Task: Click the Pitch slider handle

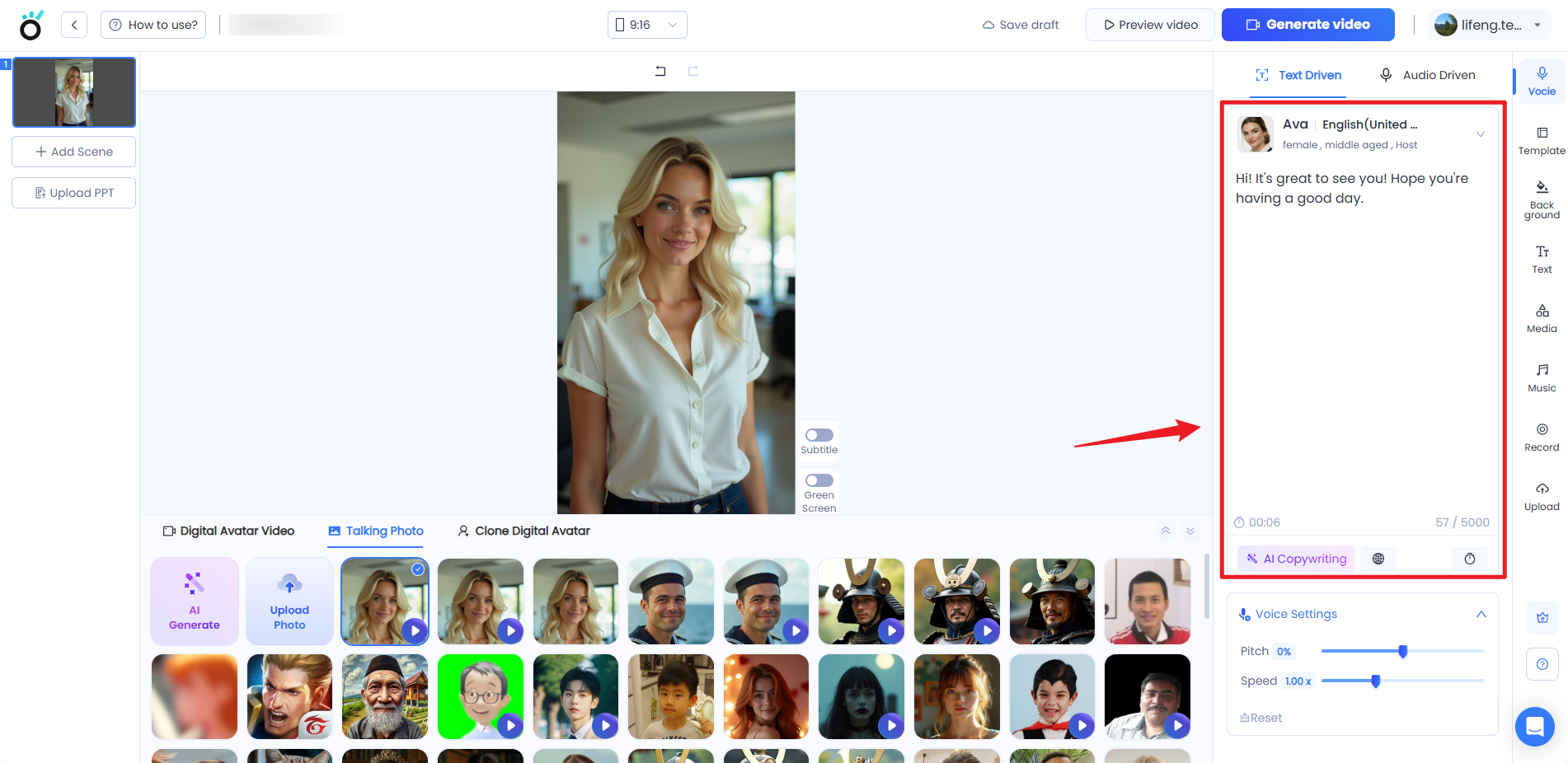Action: 1402,652
